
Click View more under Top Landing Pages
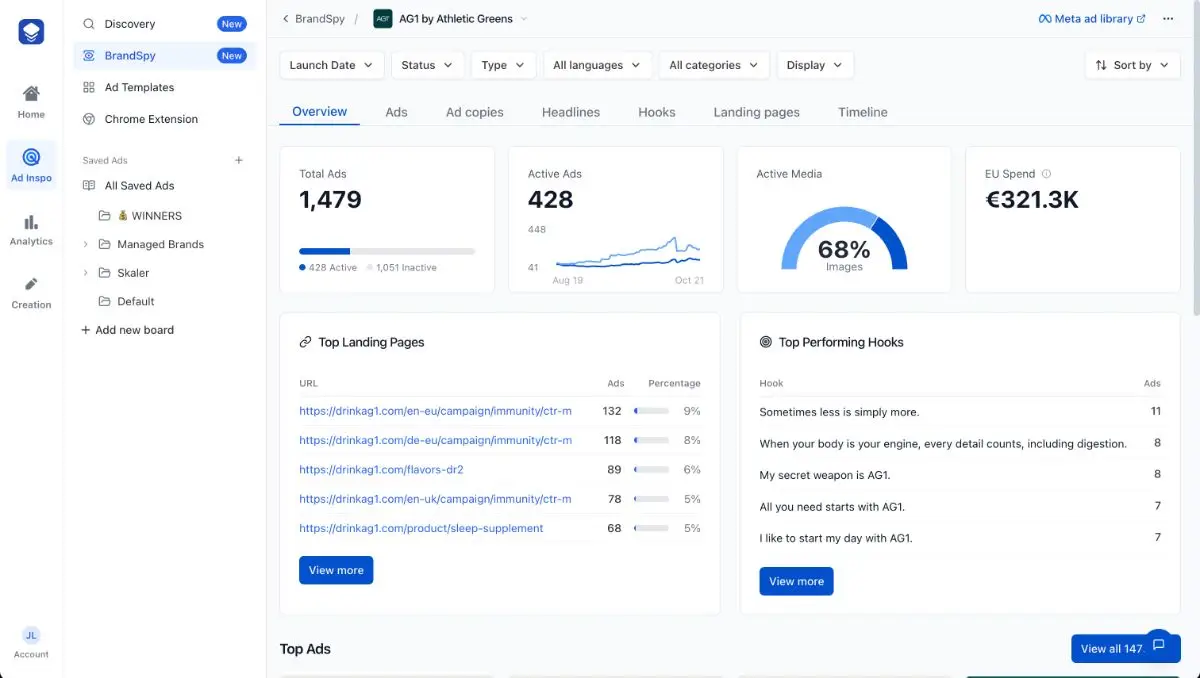(336, 570)
